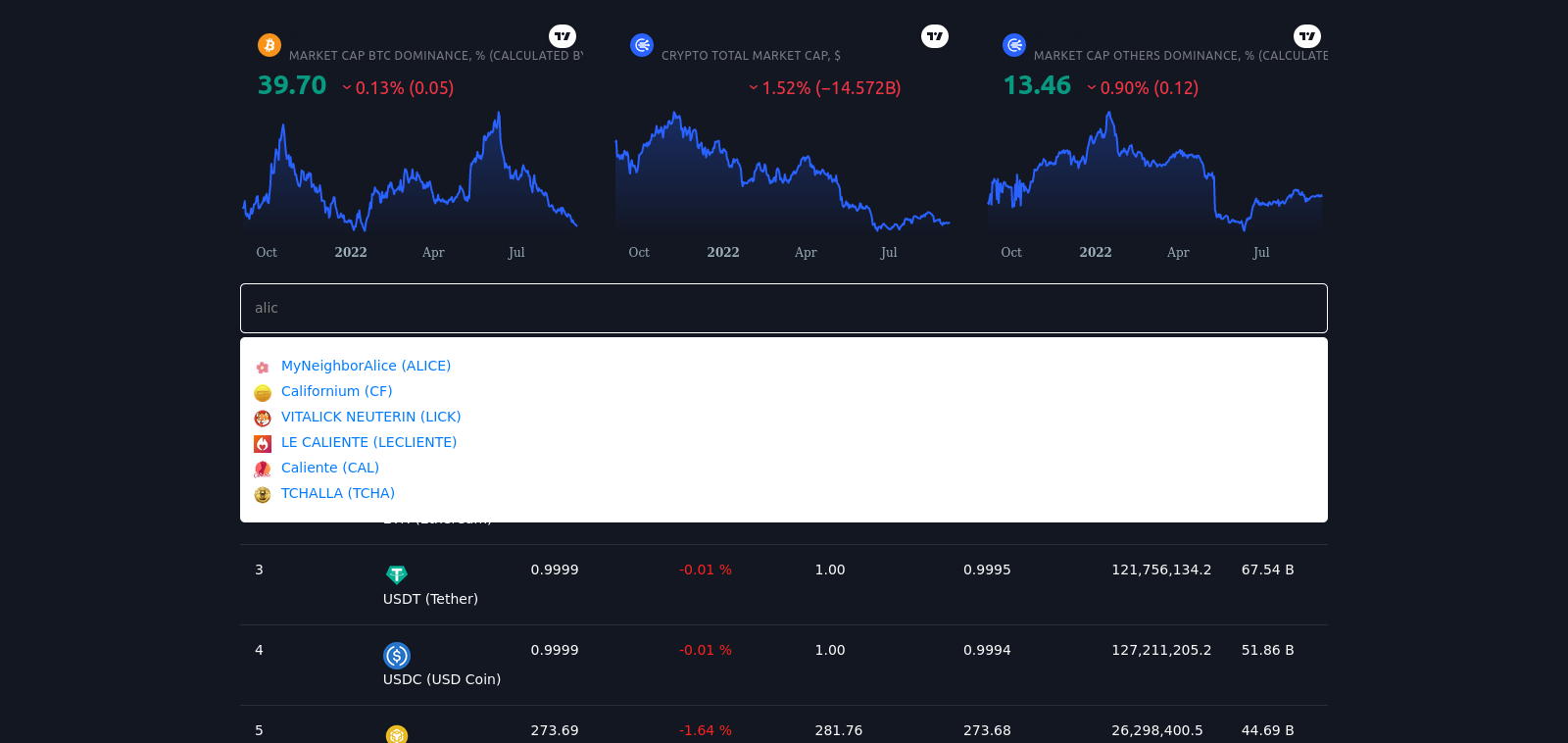The width and height of the screenshot is (1568, 743).
Task: Focus the coin search box containing "alic"
Action: 784,308
